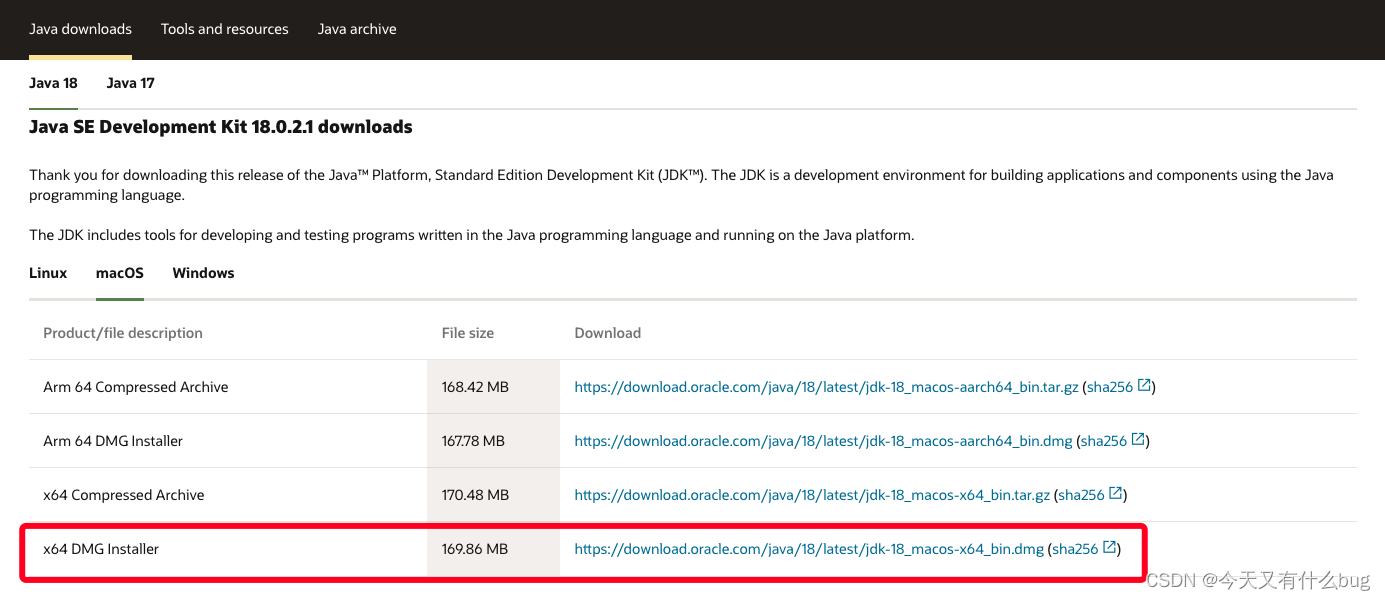This screenshot has width=1385, height=600.
Task: Click the '167.78 MB' file size cell
Action: (x=493, y=441)
